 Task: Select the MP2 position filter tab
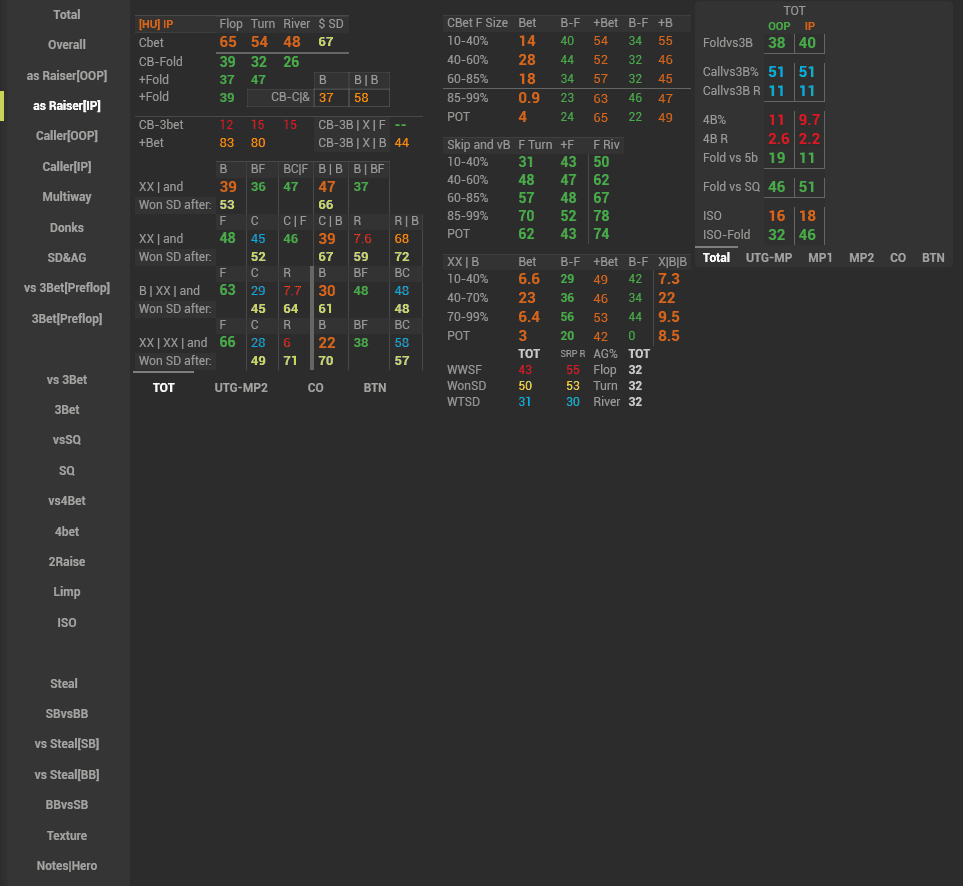[861, 258]
